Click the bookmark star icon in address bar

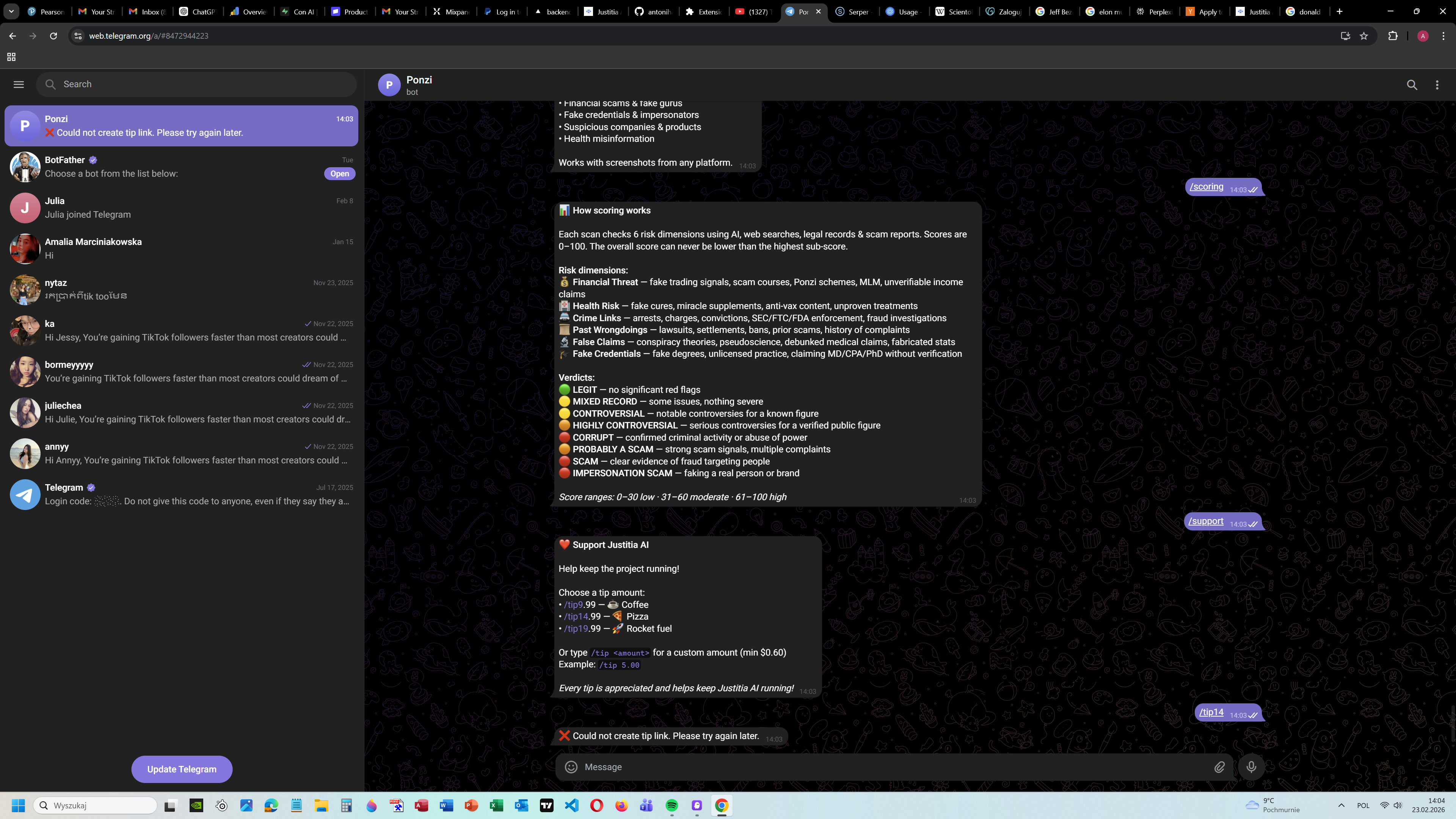tap(1364, 36)
